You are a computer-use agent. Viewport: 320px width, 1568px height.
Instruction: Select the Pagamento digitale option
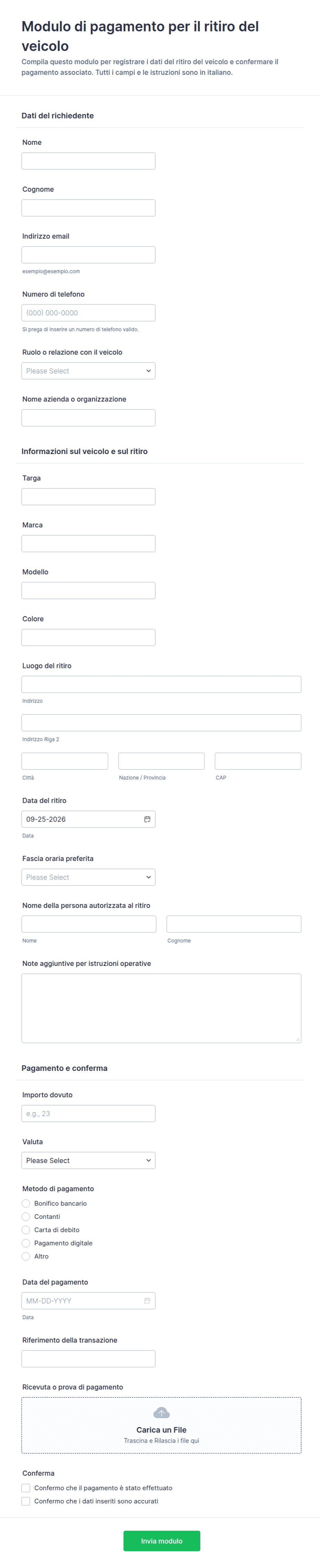click(25, 1243)
